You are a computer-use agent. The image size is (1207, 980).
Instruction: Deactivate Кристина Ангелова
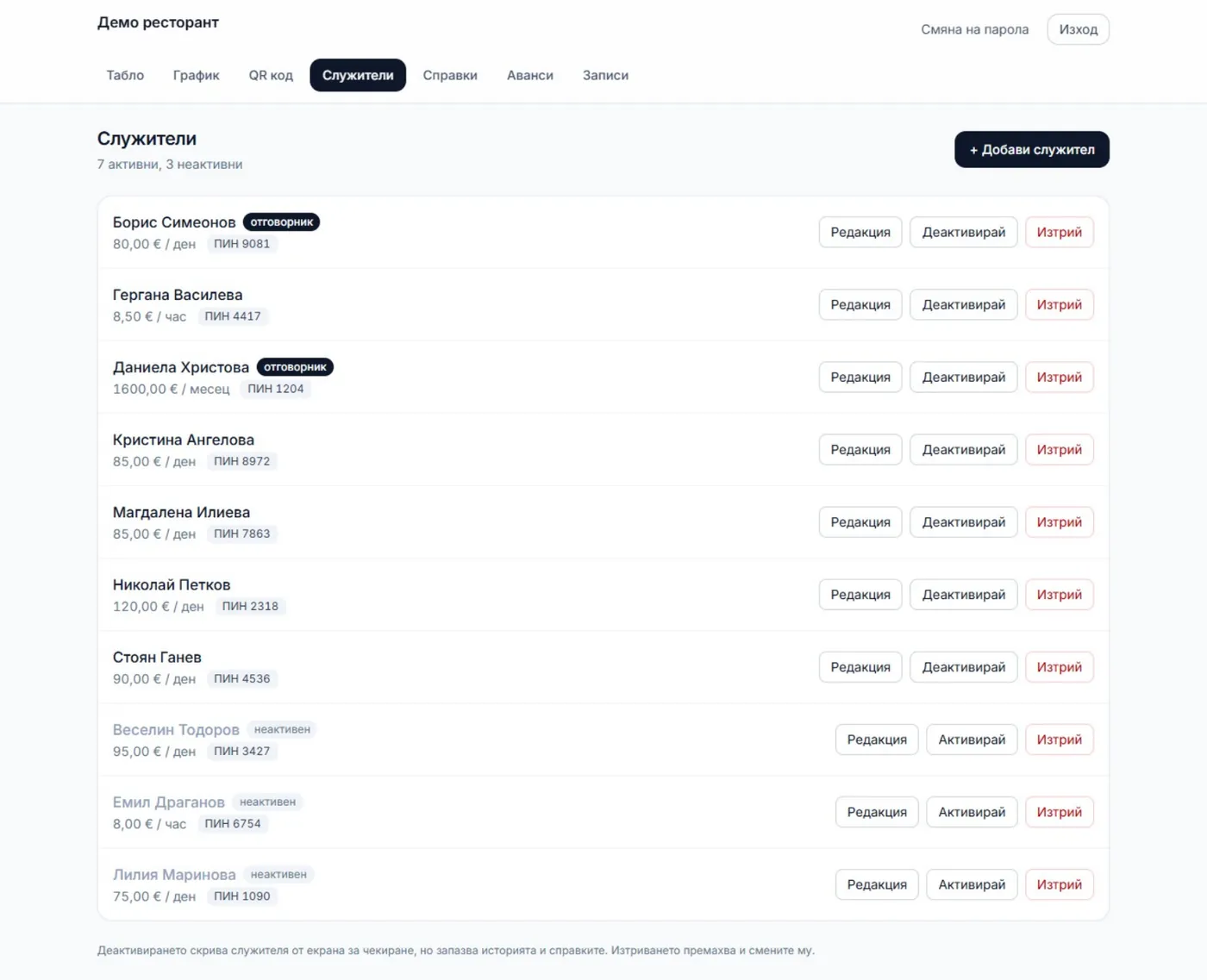(964, 449)
